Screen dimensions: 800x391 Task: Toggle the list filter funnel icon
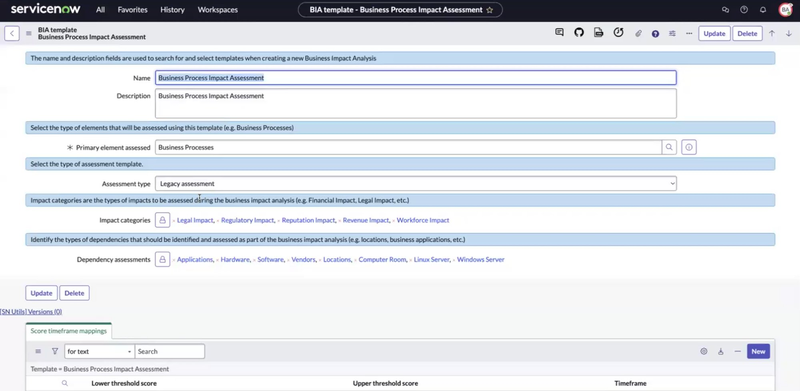click(55, 351)
